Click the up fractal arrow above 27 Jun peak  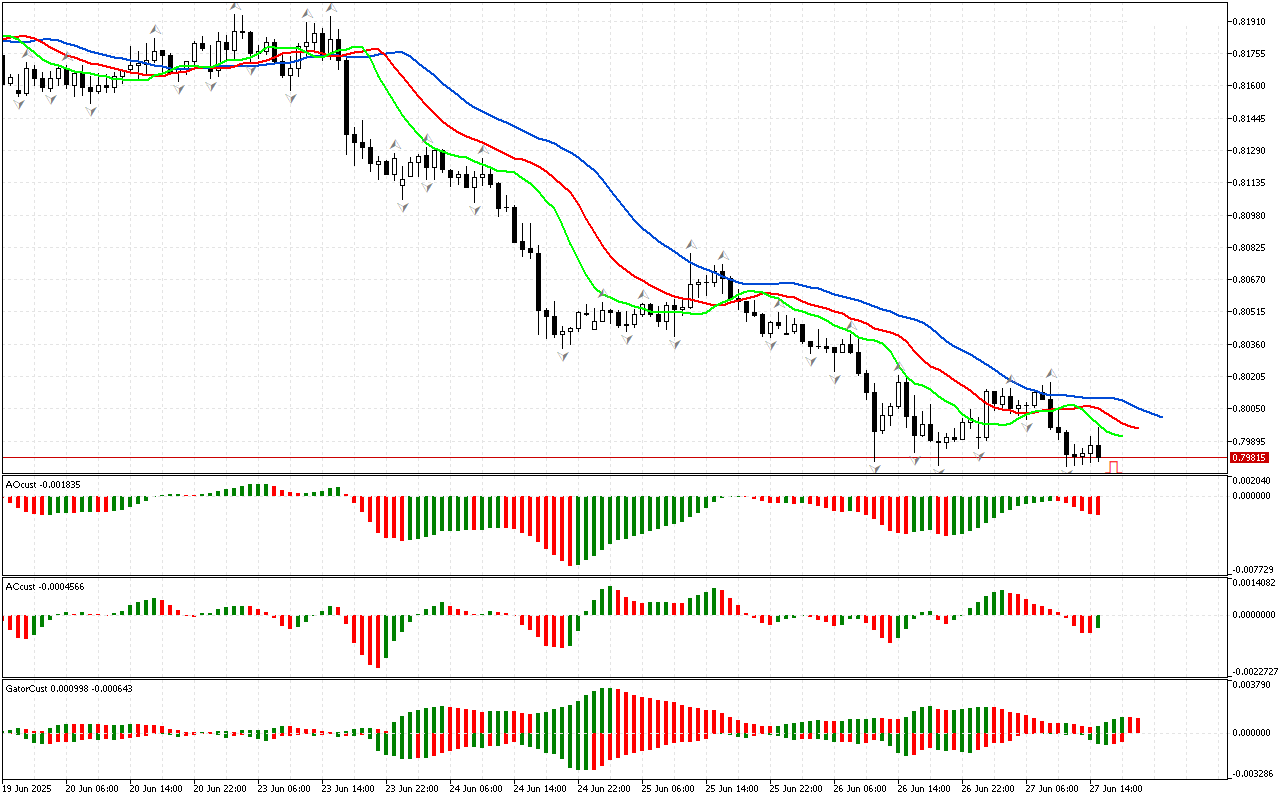(1051, 373)
